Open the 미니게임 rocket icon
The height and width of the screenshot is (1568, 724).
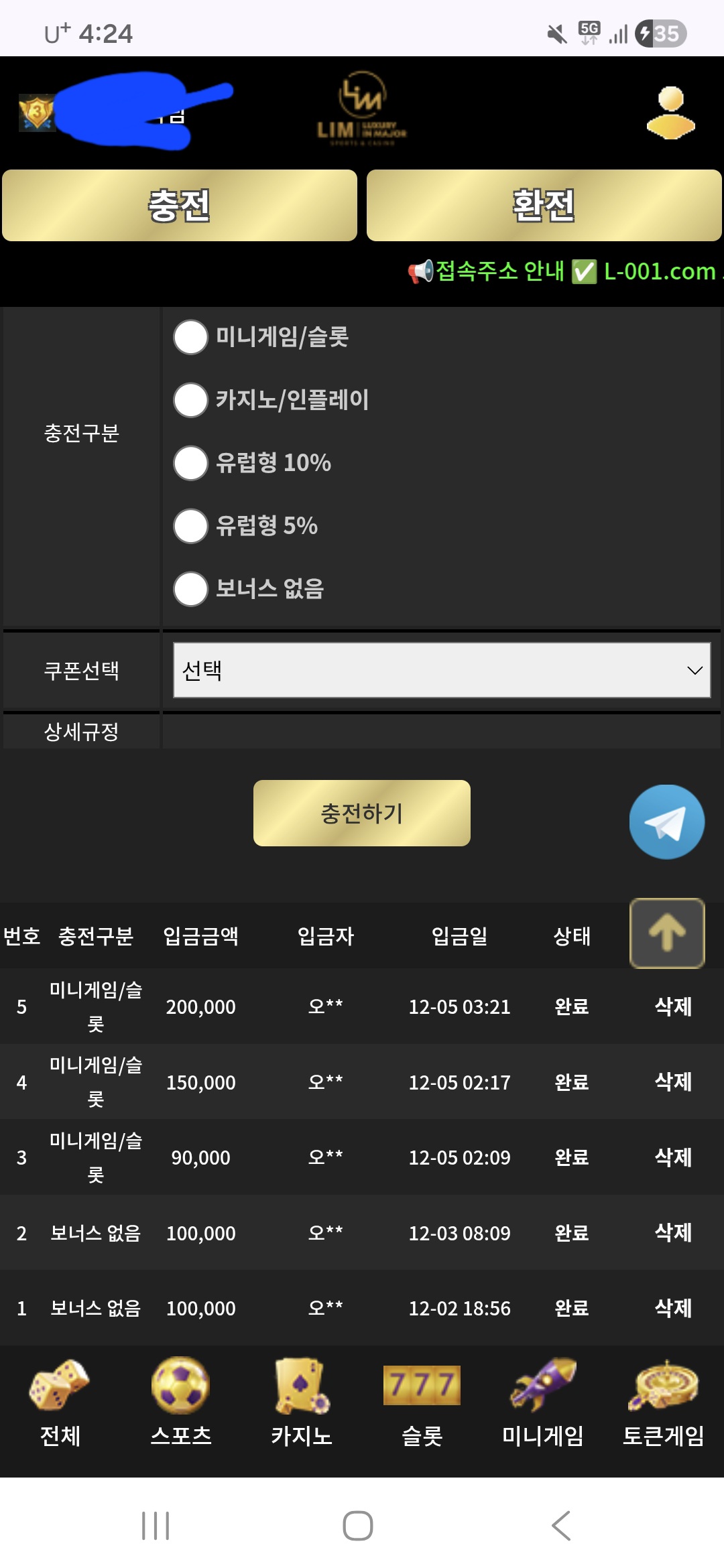[x=543, y=1385]
